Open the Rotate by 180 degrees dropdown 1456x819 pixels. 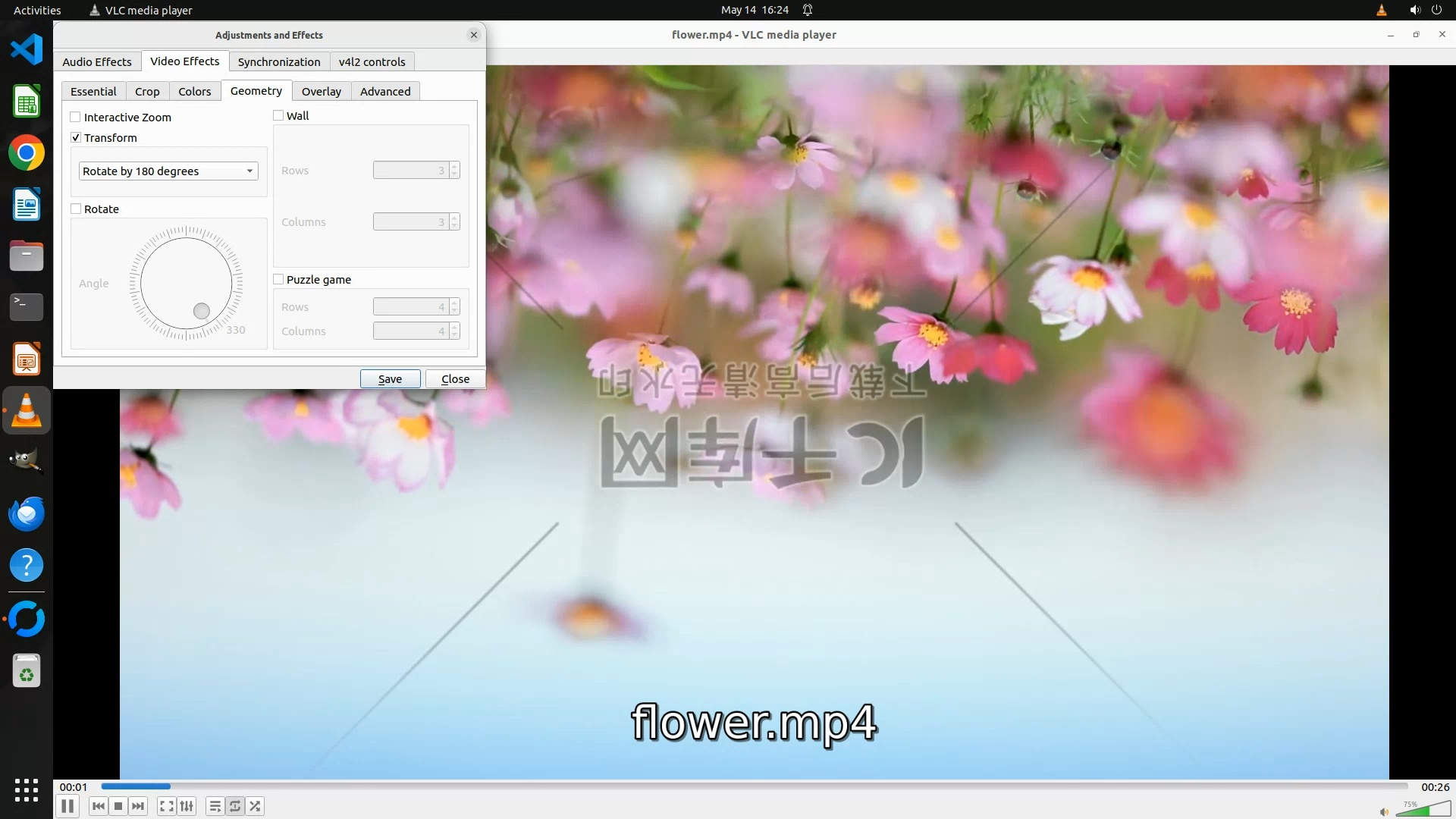pos(168,171)
